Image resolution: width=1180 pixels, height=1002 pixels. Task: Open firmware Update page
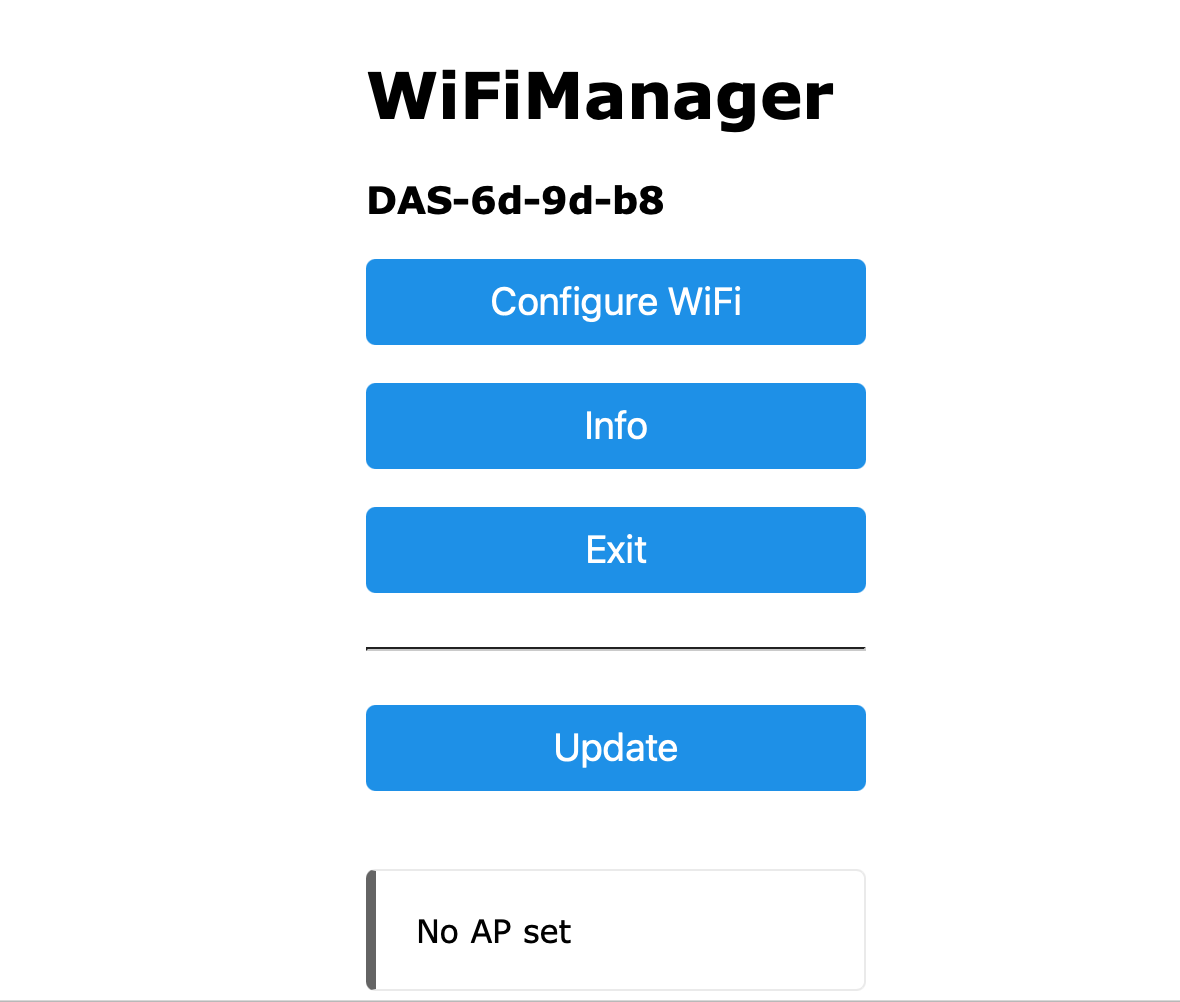pos(615,748)
